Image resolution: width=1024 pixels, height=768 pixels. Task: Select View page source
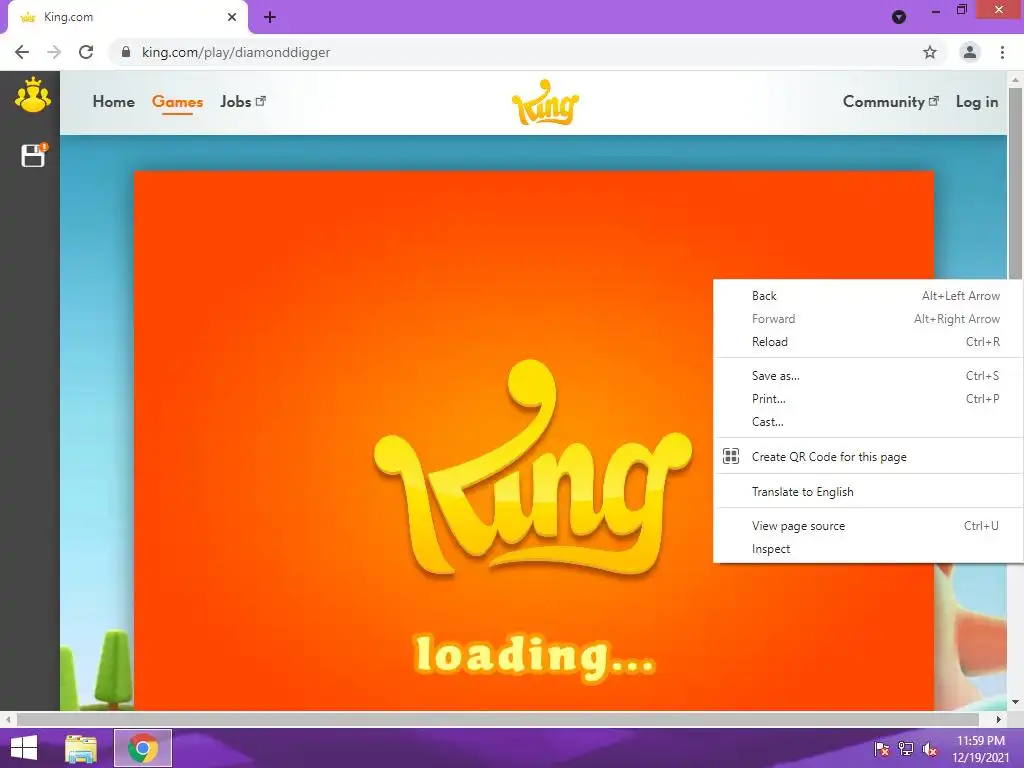click(x=869, y=526)
